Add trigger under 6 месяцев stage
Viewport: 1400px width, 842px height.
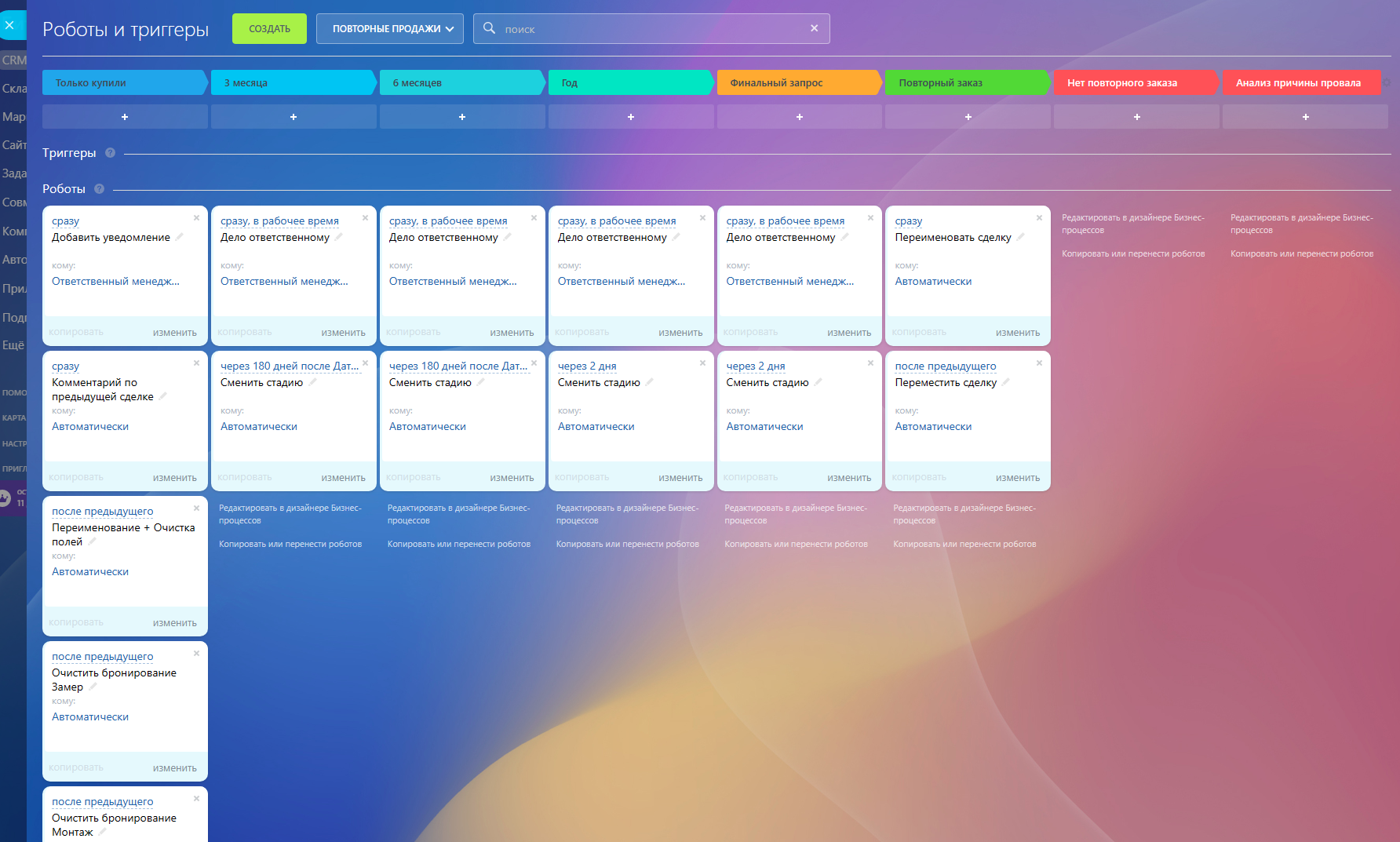462,117
